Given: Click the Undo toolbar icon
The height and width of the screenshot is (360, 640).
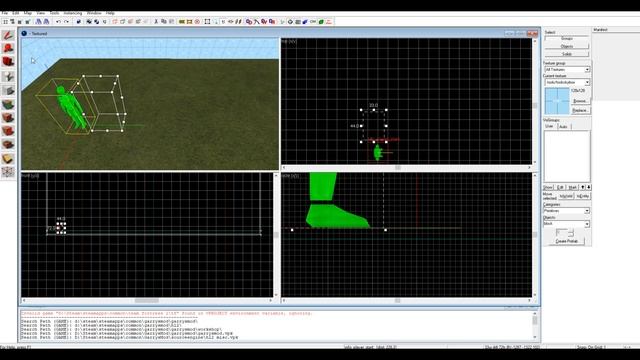Looking at the screenshot, I should point(58,22).
